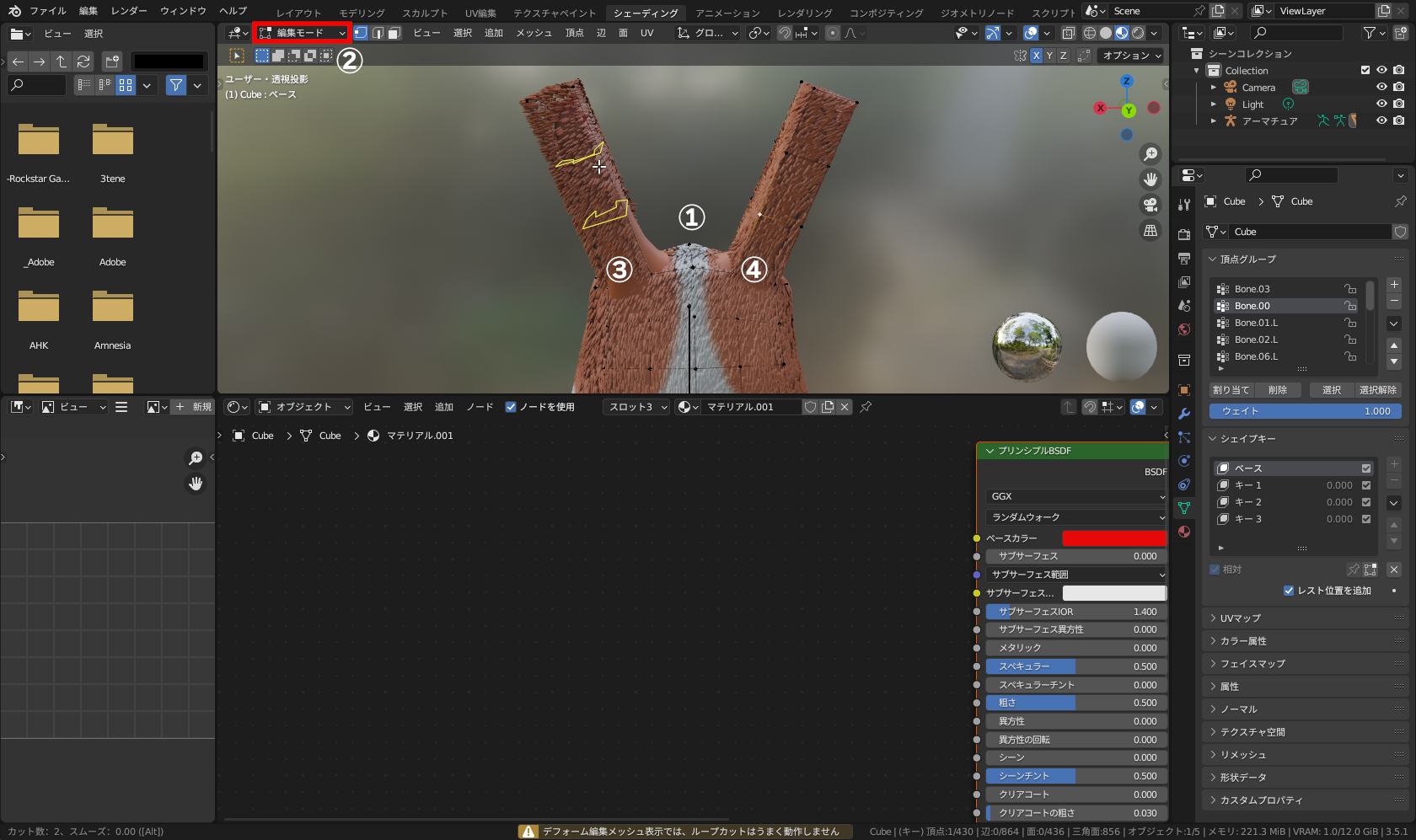Image resolution: width=1416 pixels, height=840 pixels.
Task: Switch viewport to solid shading
Action: pyautogui.click(x=1106, y=33)
